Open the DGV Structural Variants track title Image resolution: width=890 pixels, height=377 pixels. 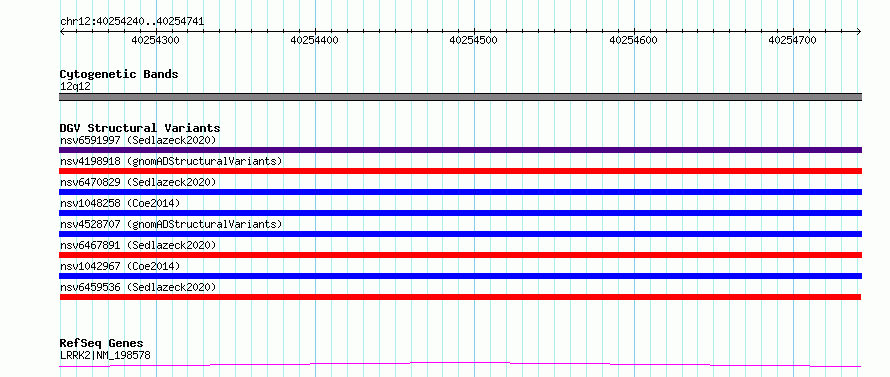tap(140, 128)
